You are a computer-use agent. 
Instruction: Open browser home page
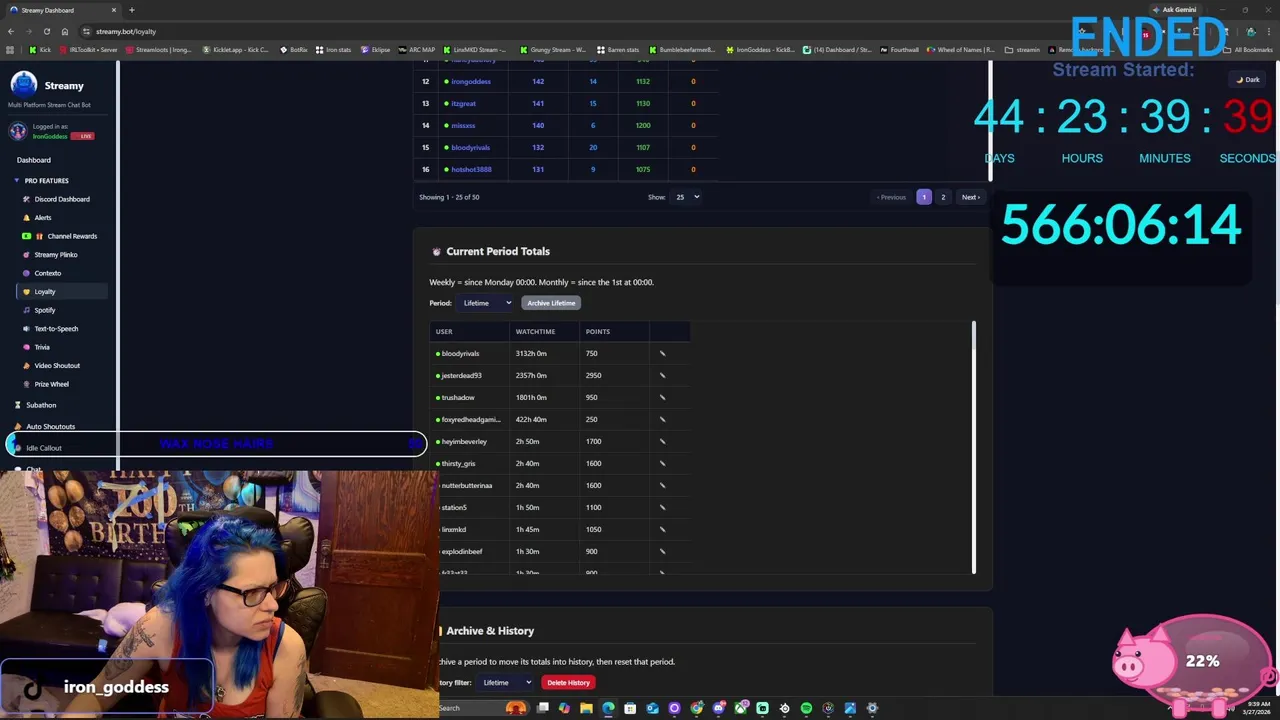pos(65,31)
